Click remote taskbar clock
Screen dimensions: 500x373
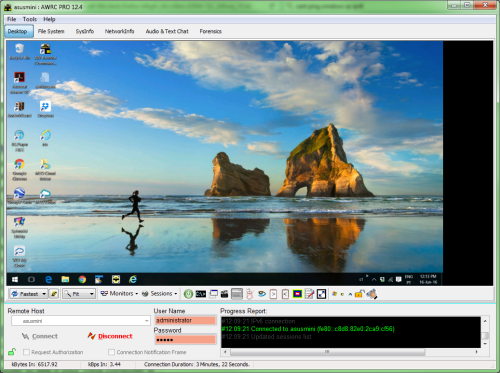[x=428, y=279]
